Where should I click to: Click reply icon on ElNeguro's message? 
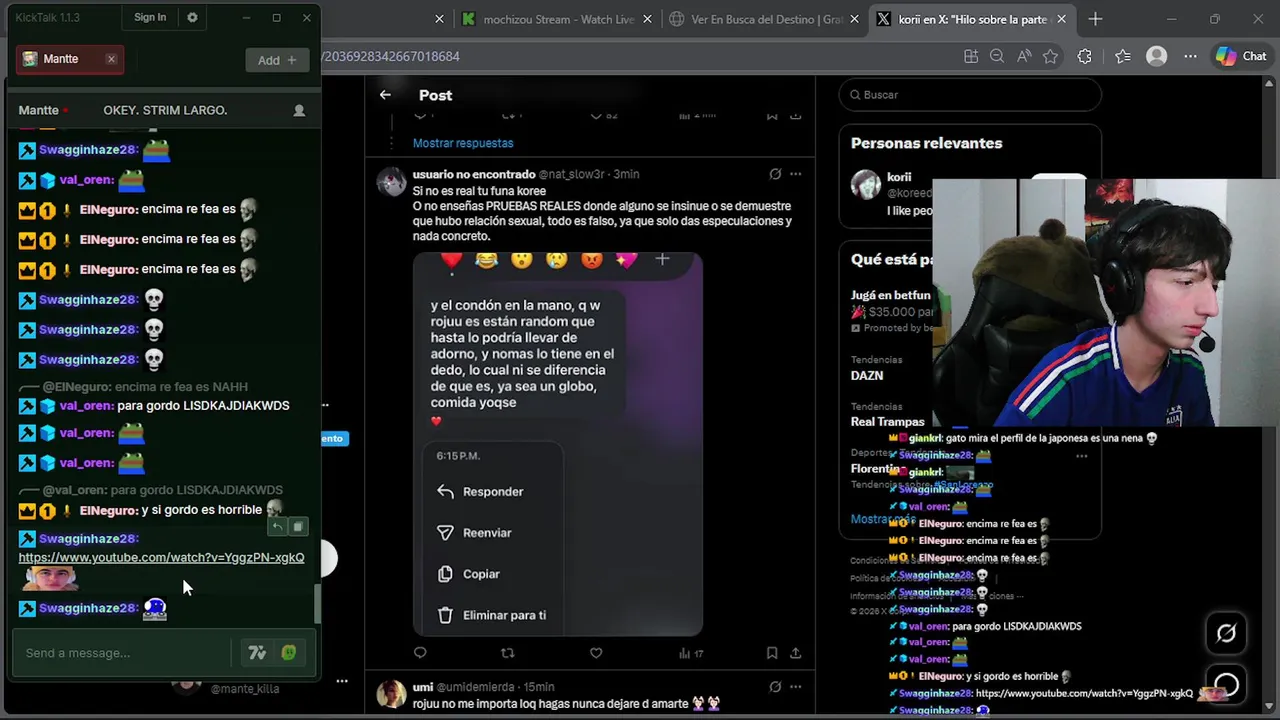[278, 526]
